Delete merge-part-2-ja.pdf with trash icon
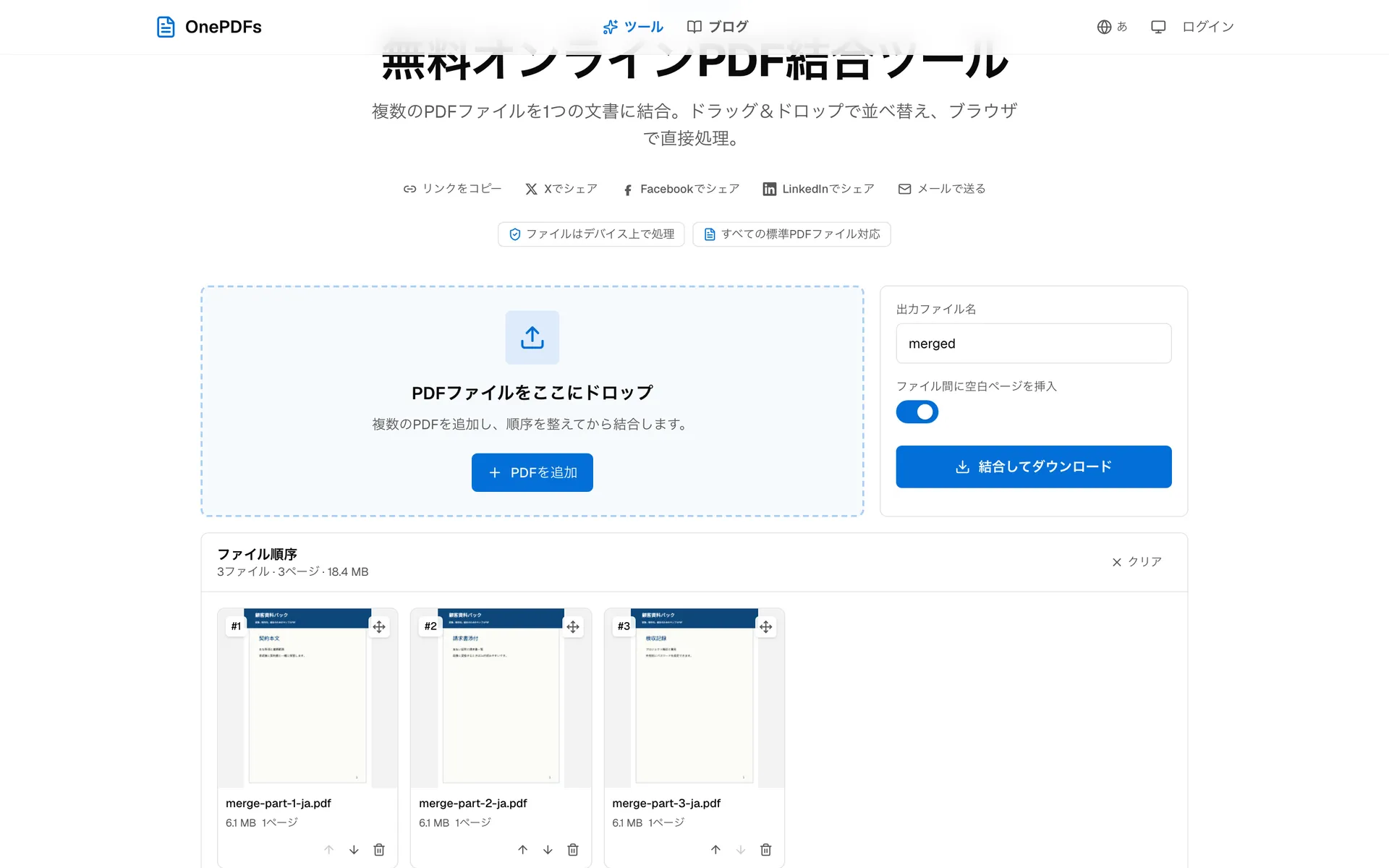1389x868 pixels. (x=573, y=850)
